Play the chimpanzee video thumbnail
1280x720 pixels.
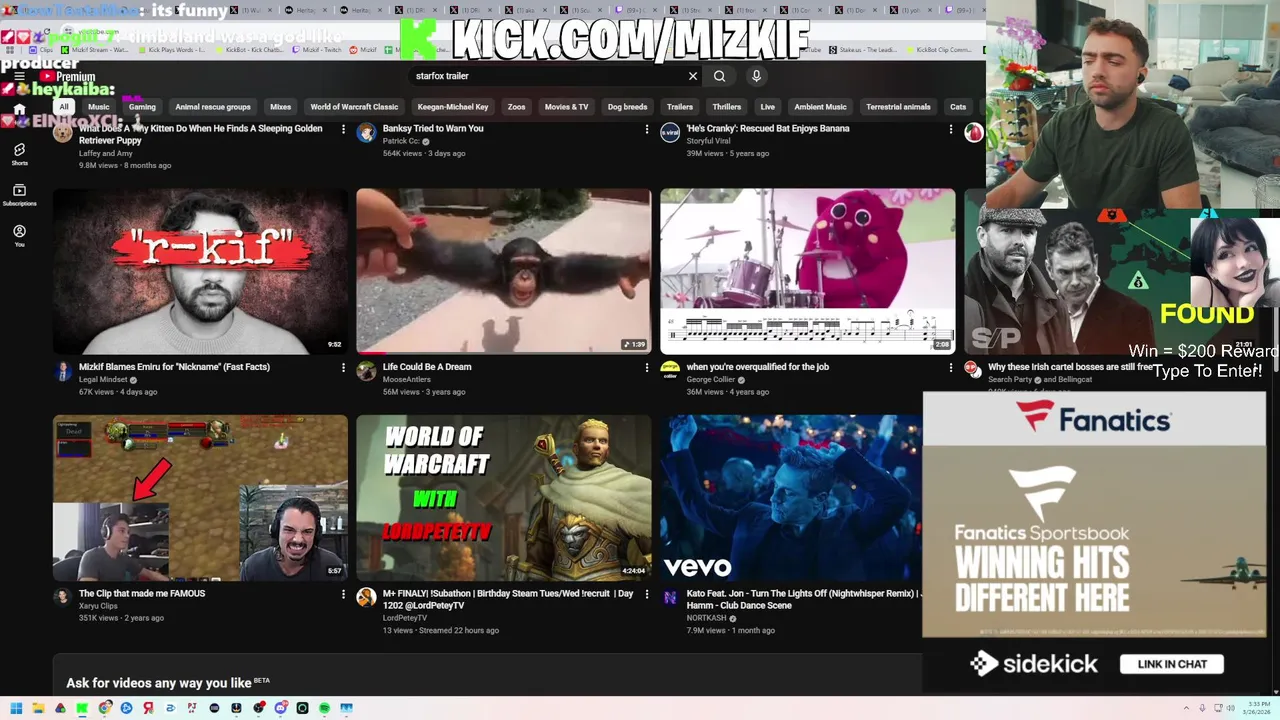click(x=504, y=271)
